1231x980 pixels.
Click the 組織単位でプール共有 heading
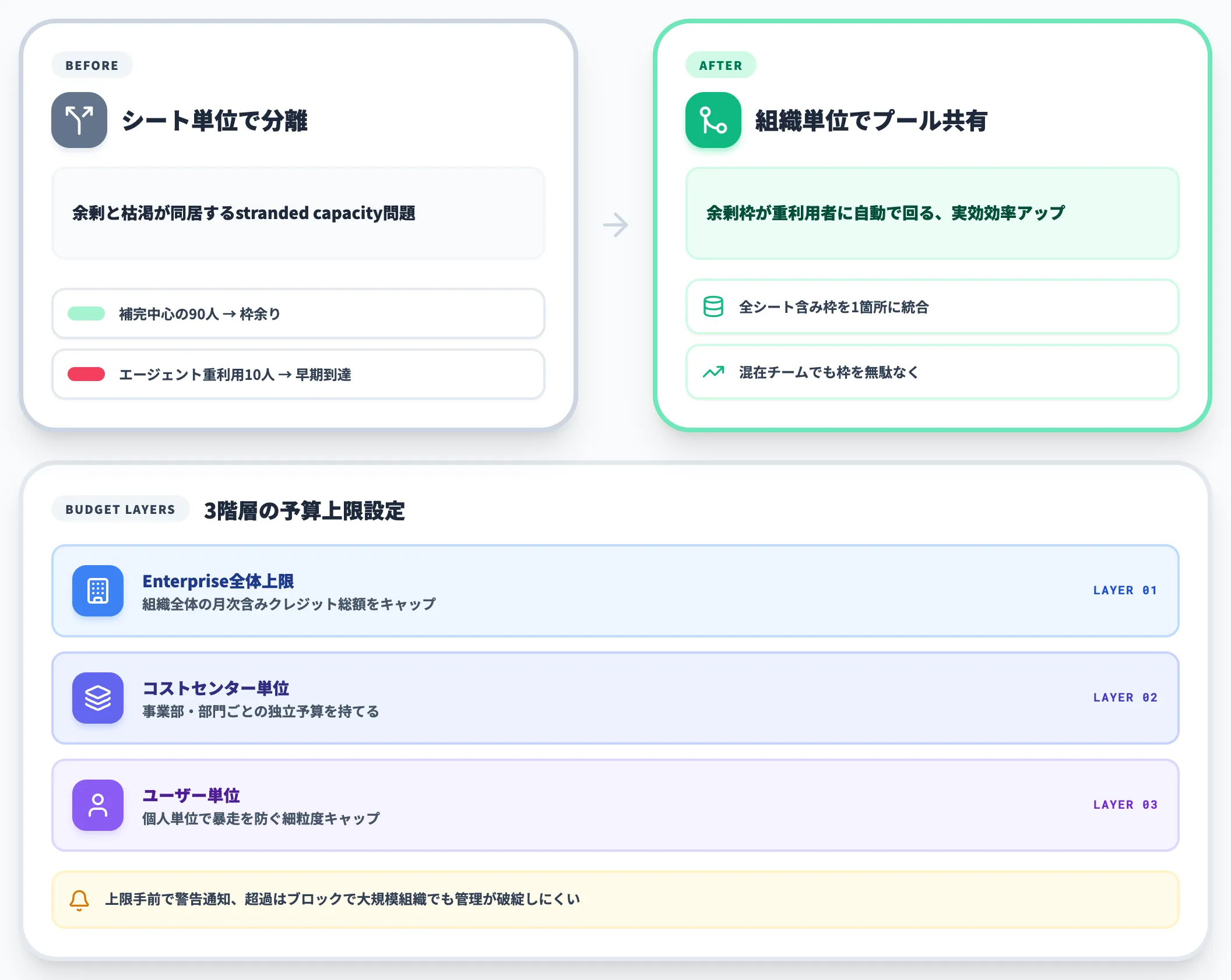point(871,121)
